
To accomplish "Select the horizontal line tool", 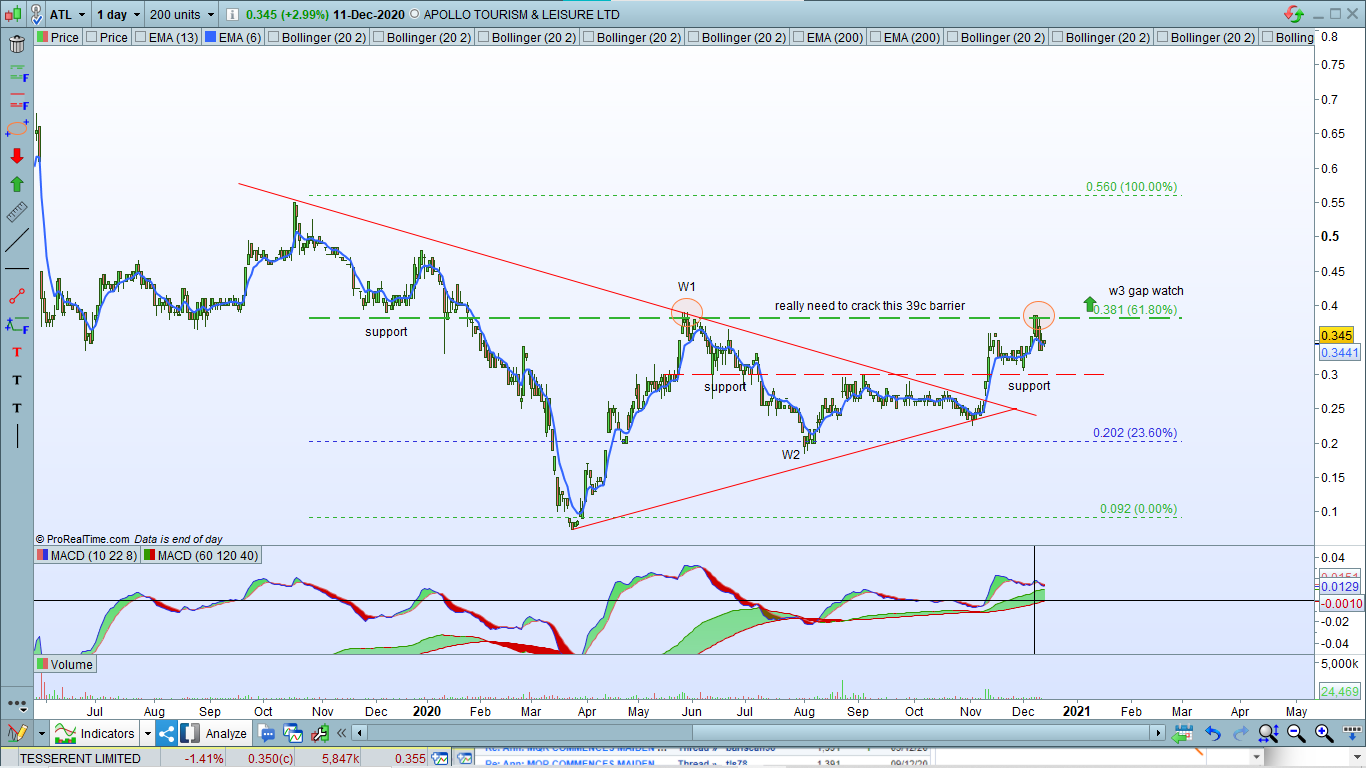I will (17, 269).
